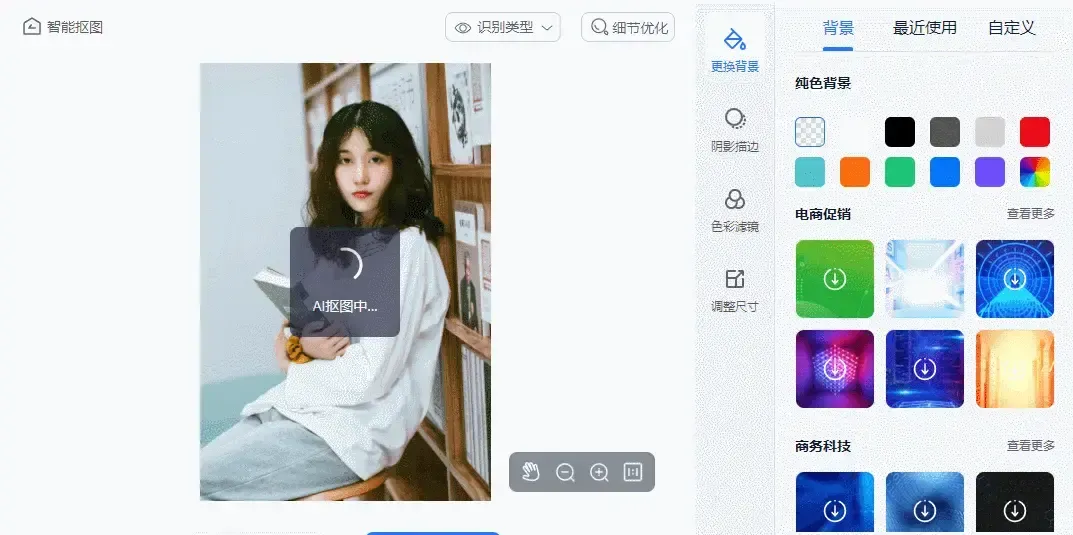The width and height of the screenshot is (1073, 535).
Task: Reset view with the 1:1 icon
Action: pyautogui.click(x=633, y=472)
